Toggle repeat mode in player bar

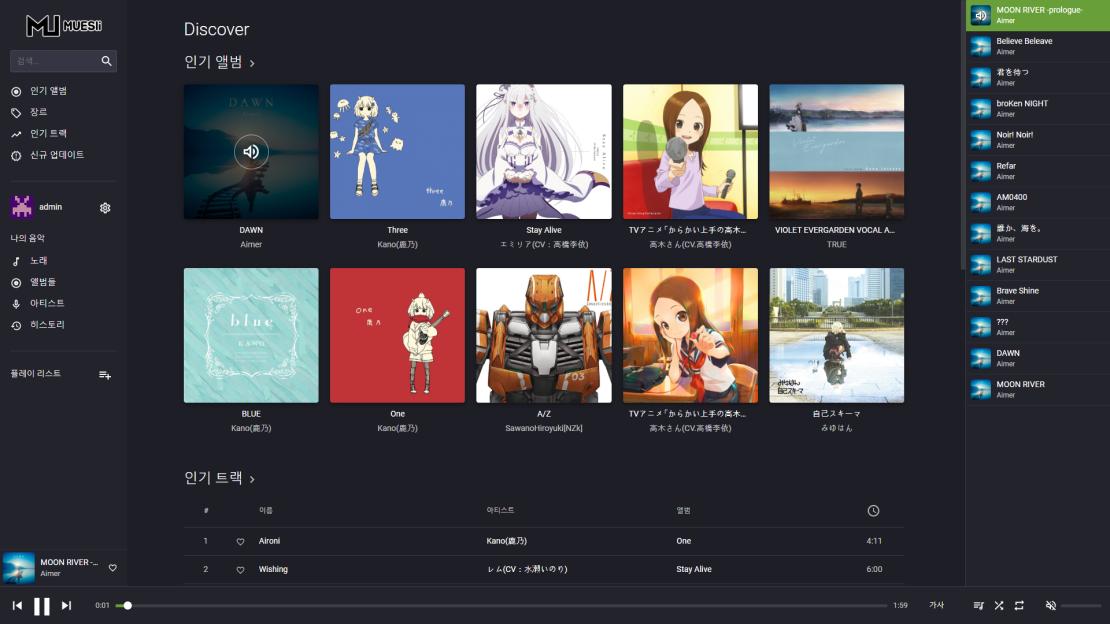coord(1019,606)
